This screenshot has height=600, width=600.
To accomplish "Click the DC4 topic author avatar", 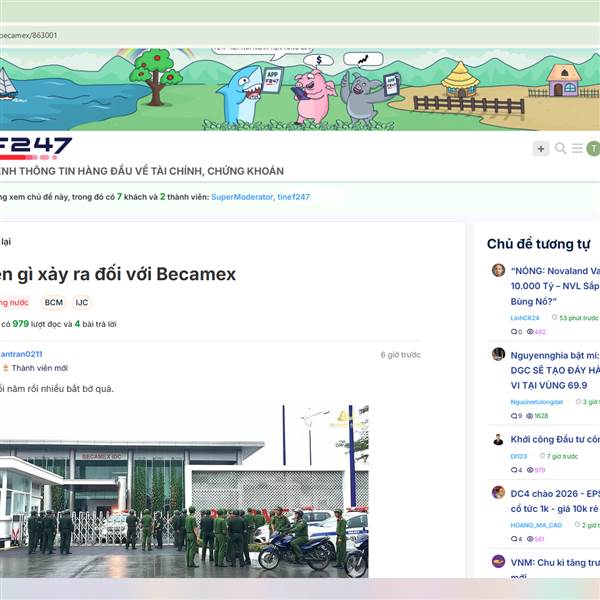I will (x=498, y=492).
